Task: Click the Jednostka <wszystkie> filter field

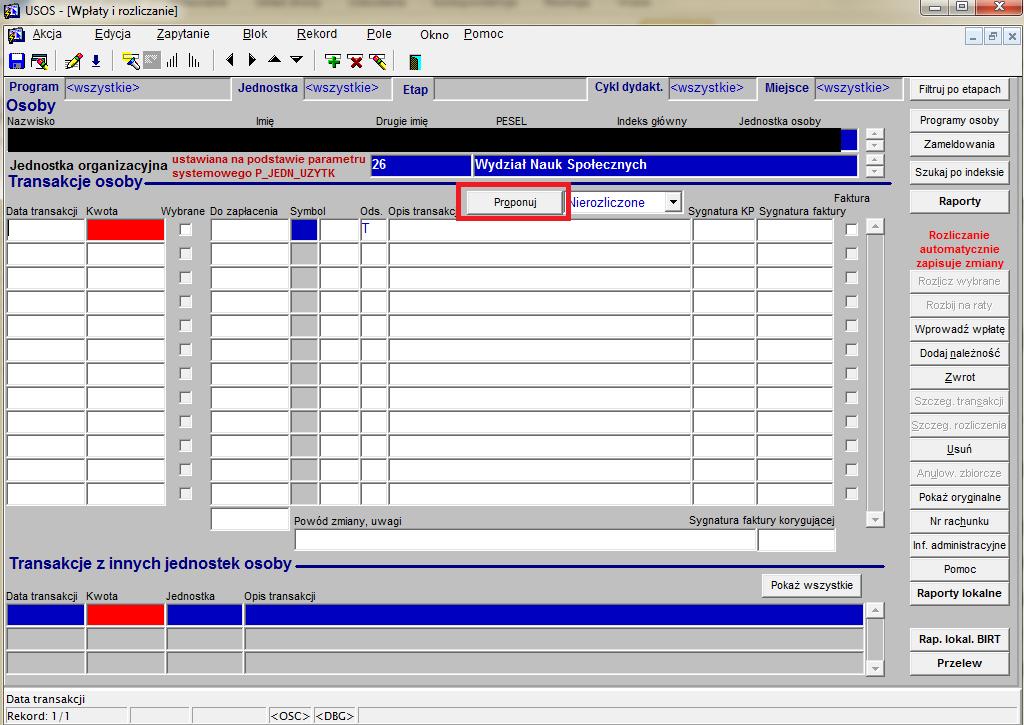Action: click(x=347, y=88)
